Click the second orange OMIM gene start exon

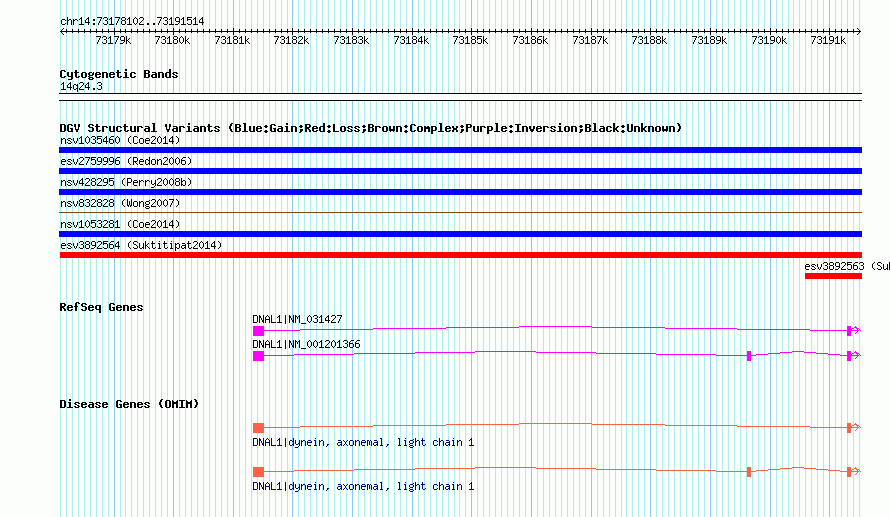pos(258,472)
